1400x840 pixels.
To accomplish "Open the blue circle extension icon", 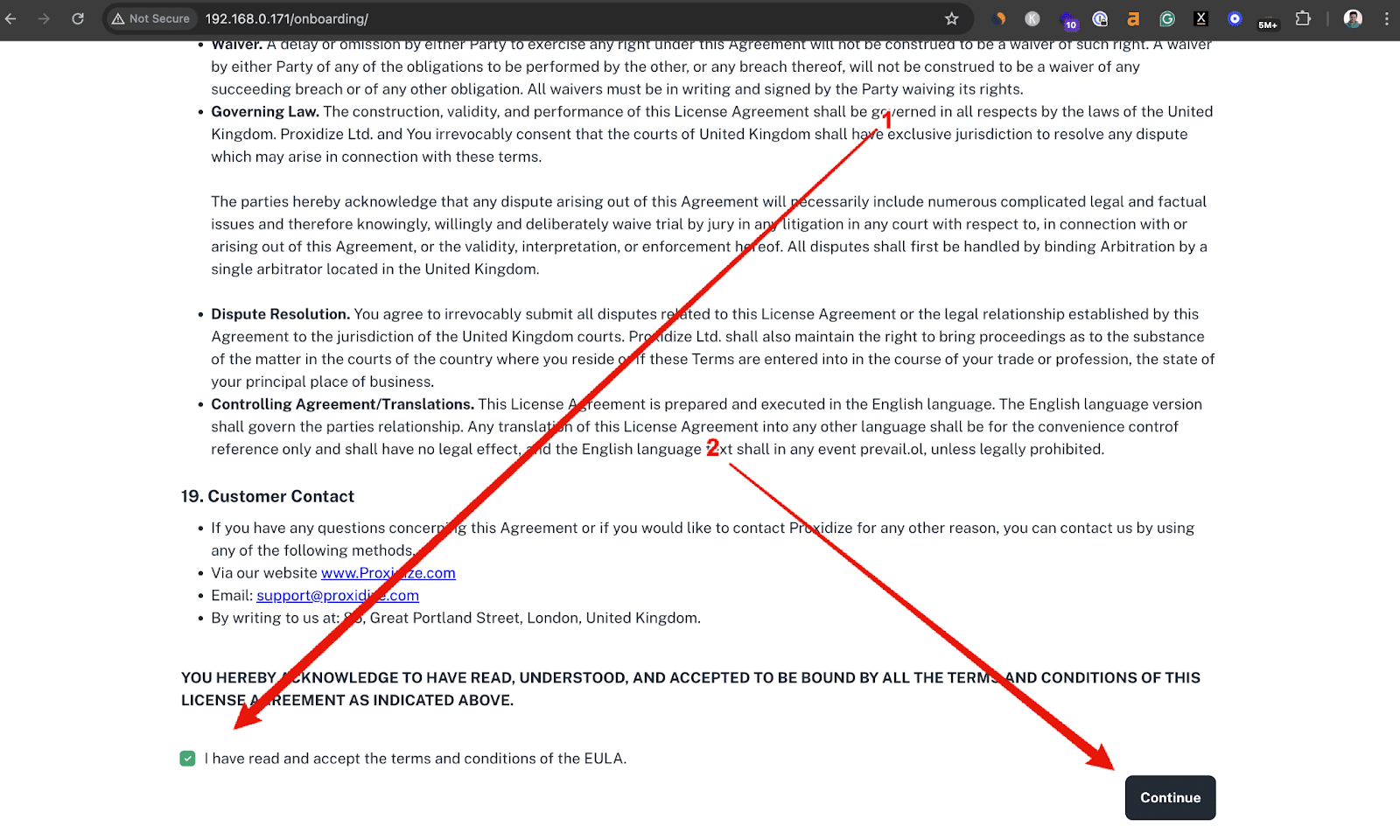I will coord(1235,18).
